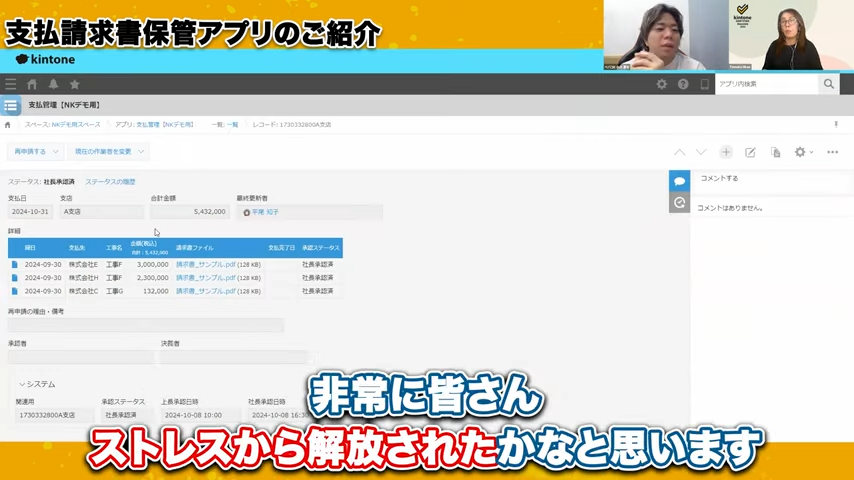This screenshot has width=854, height=480.
Task: Click the left presenter's webcam thumbnail
Action: click(666, 35)
